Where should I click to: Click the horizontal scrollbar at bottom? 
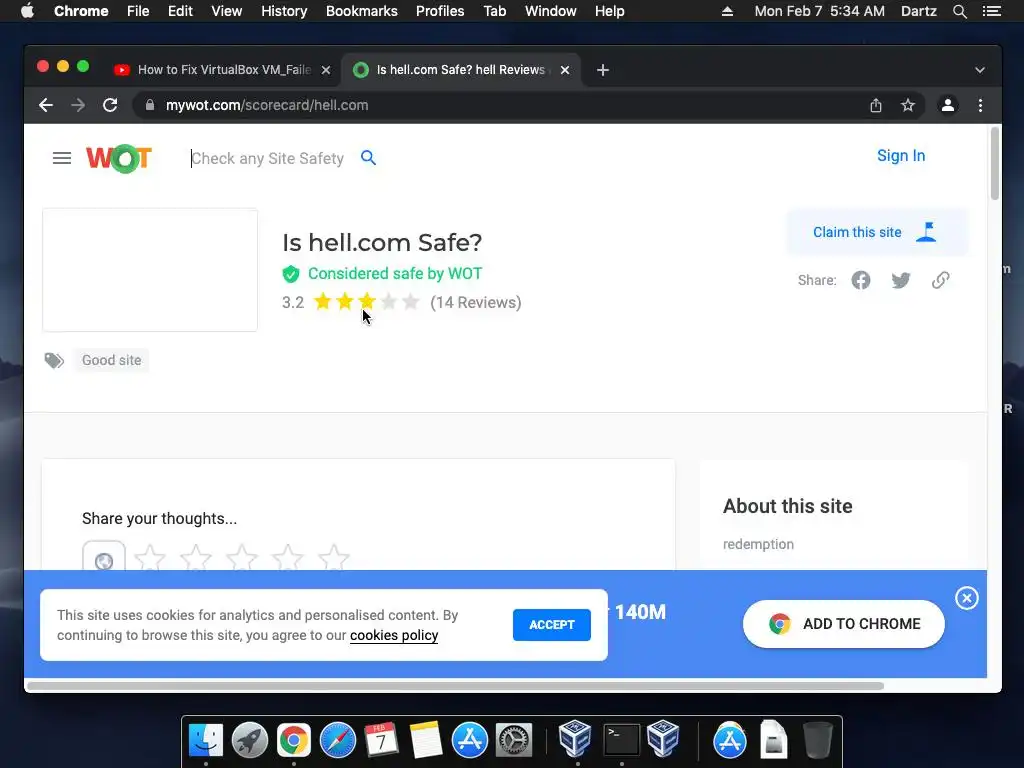[455, 686]
